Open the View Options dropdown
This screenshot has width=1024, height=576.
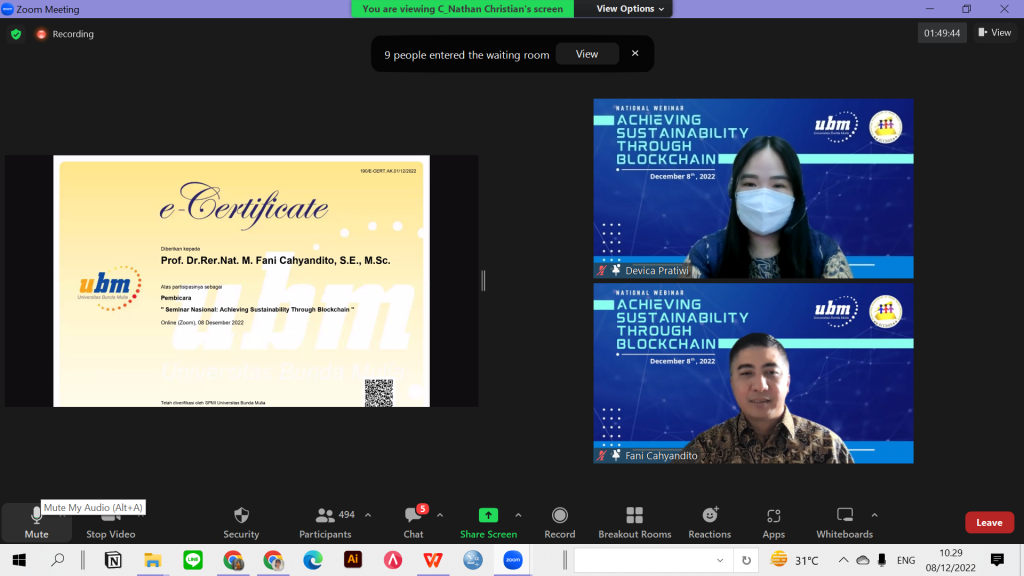[630, 8]
